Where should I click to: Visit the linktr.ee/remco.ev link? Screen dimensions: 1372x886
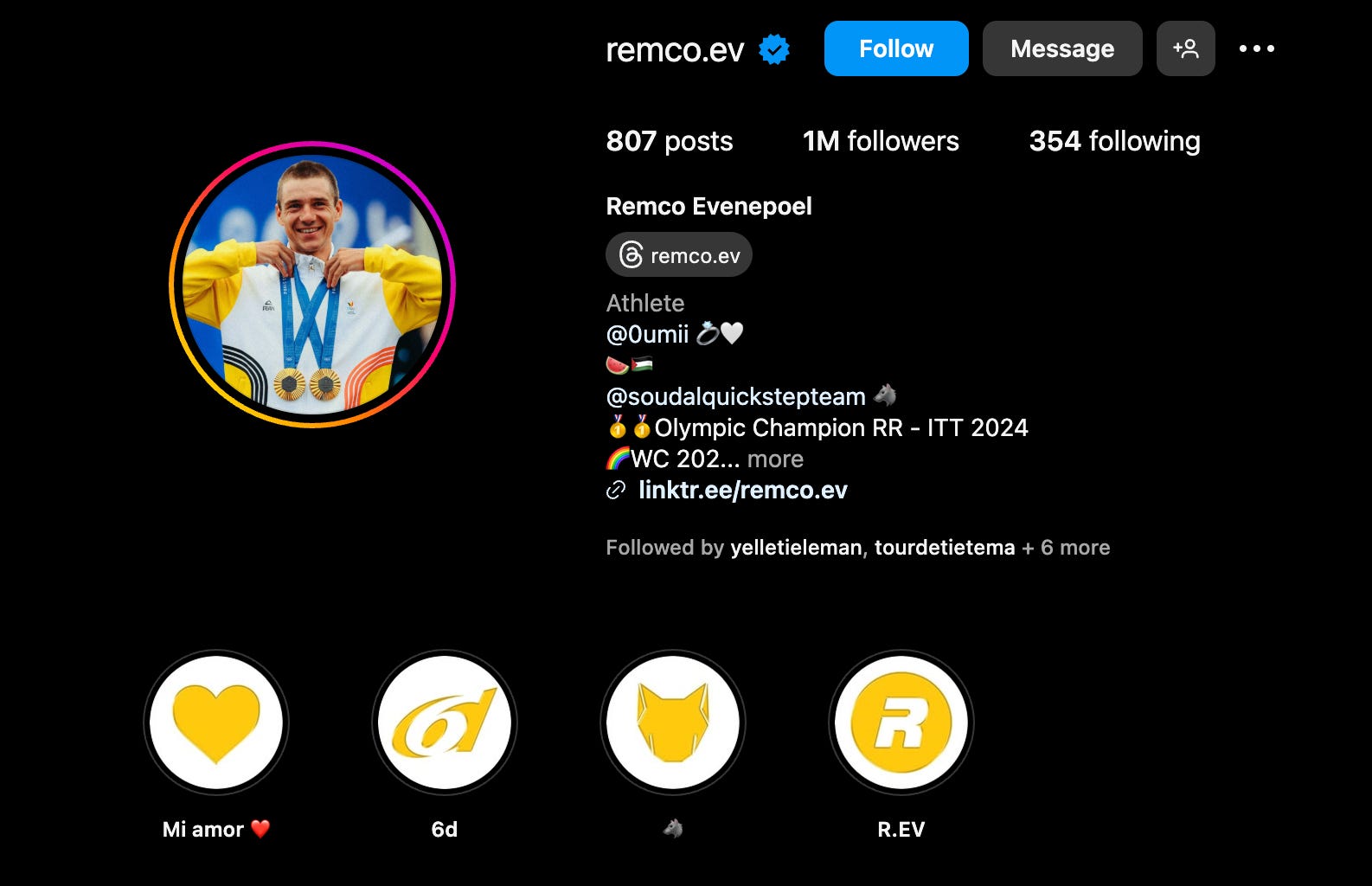(743, 490)
